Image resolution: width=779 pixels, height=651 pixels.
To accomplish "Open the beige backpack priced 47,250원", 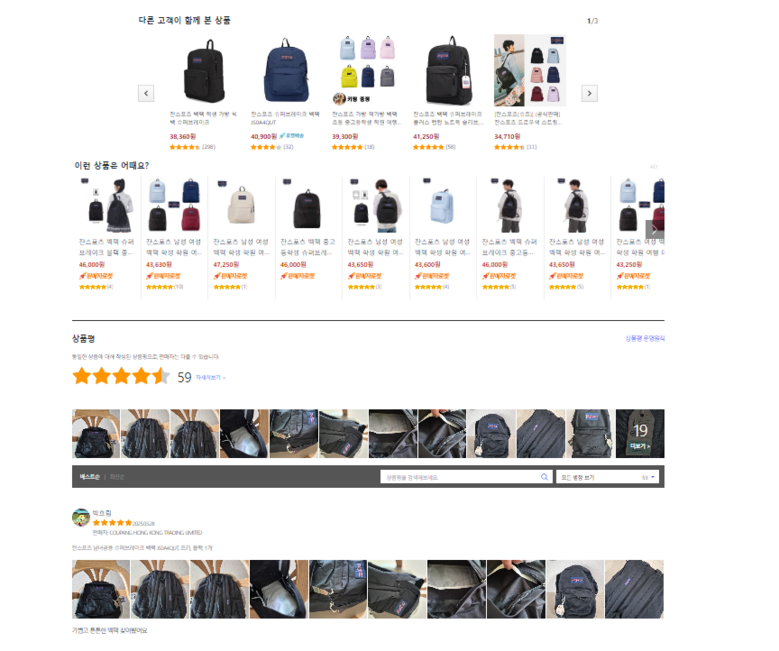I will pos(241,206).
